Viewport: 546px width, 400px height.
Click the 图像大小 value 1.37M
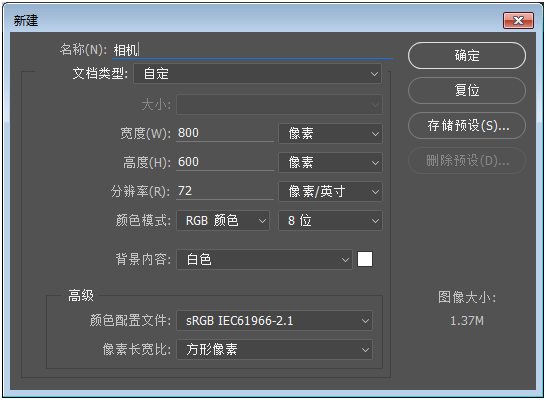(467, 321)
